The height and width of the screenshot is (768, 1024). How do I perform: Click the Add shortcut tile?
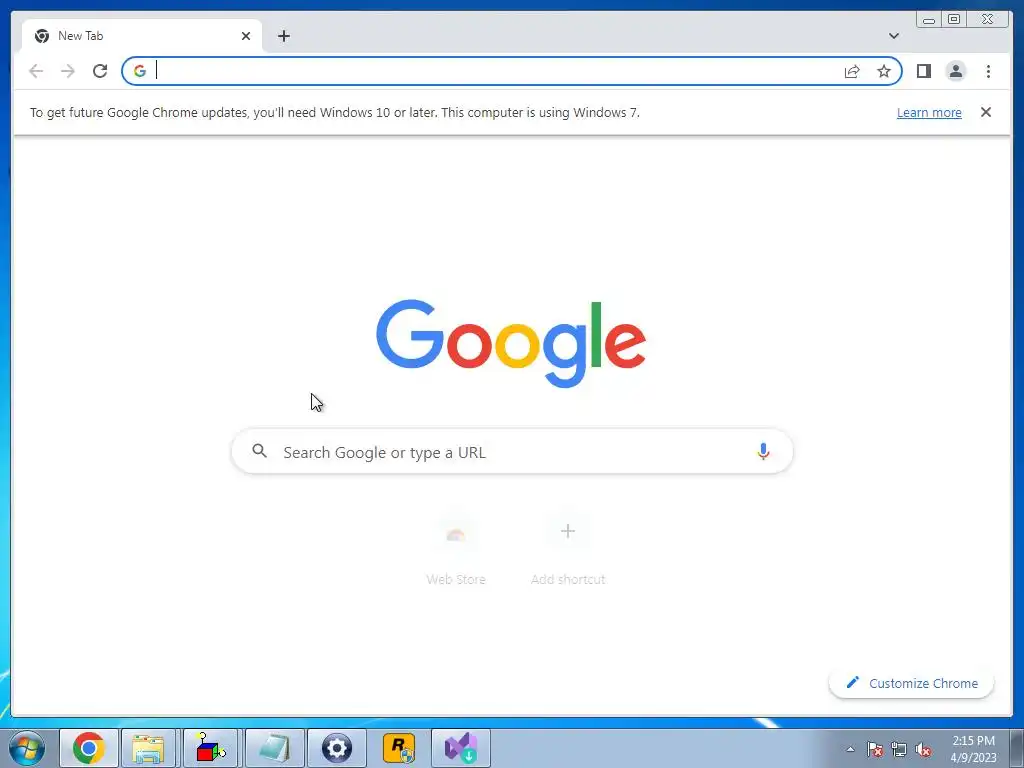coord(568,549)
